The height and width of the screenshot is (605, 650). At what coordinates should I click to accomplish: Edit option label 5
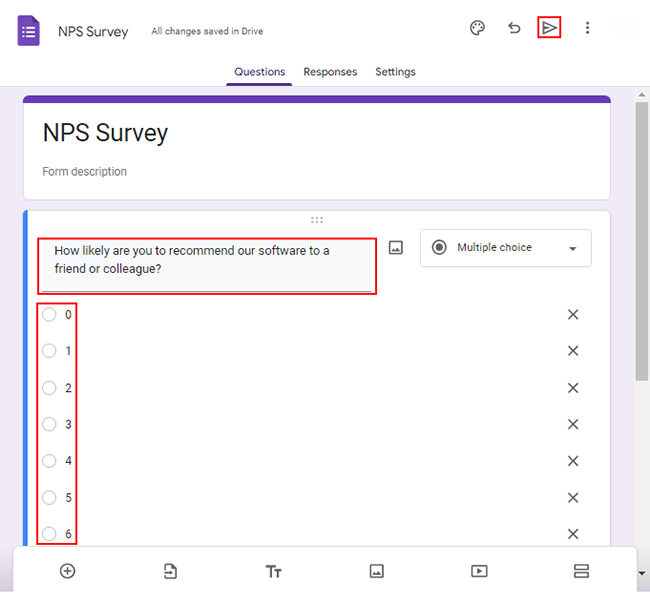pos(68,498)
